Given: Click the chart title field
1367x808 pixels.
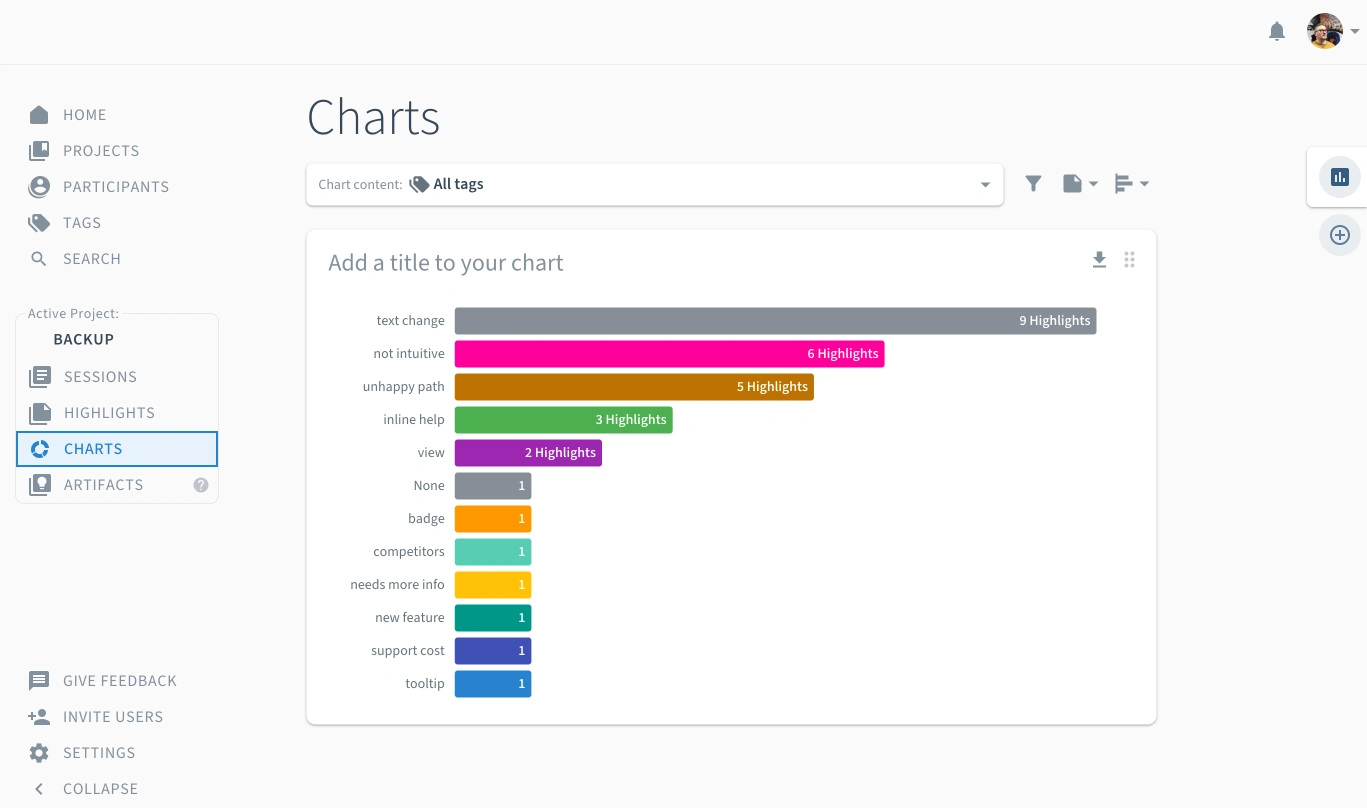Looking at the screenshot, I should [446, 263].
